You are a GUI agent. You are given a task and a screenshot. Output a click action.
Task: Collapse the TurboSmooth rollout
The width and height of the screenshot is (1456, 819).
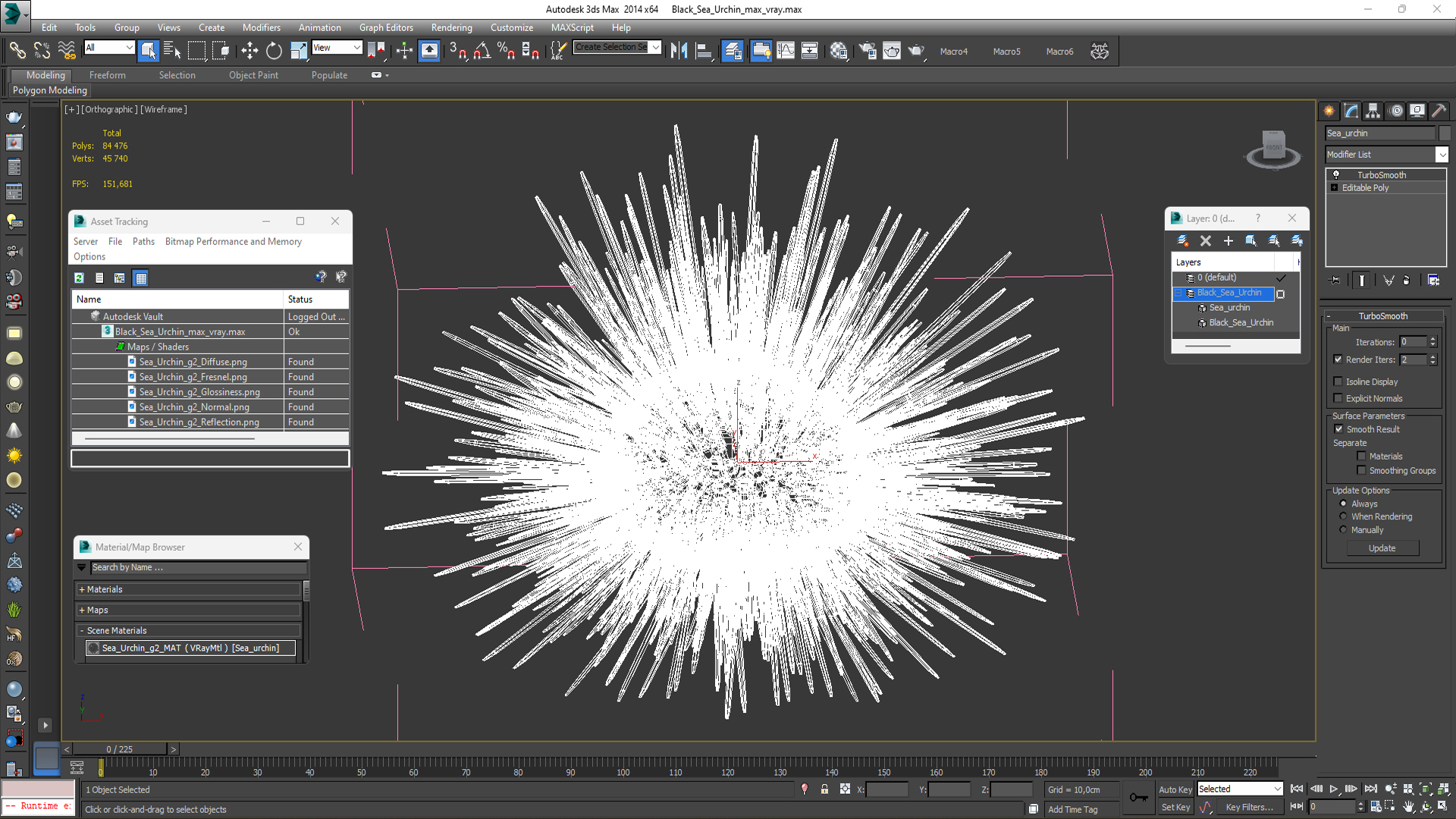coord(1383,315)
